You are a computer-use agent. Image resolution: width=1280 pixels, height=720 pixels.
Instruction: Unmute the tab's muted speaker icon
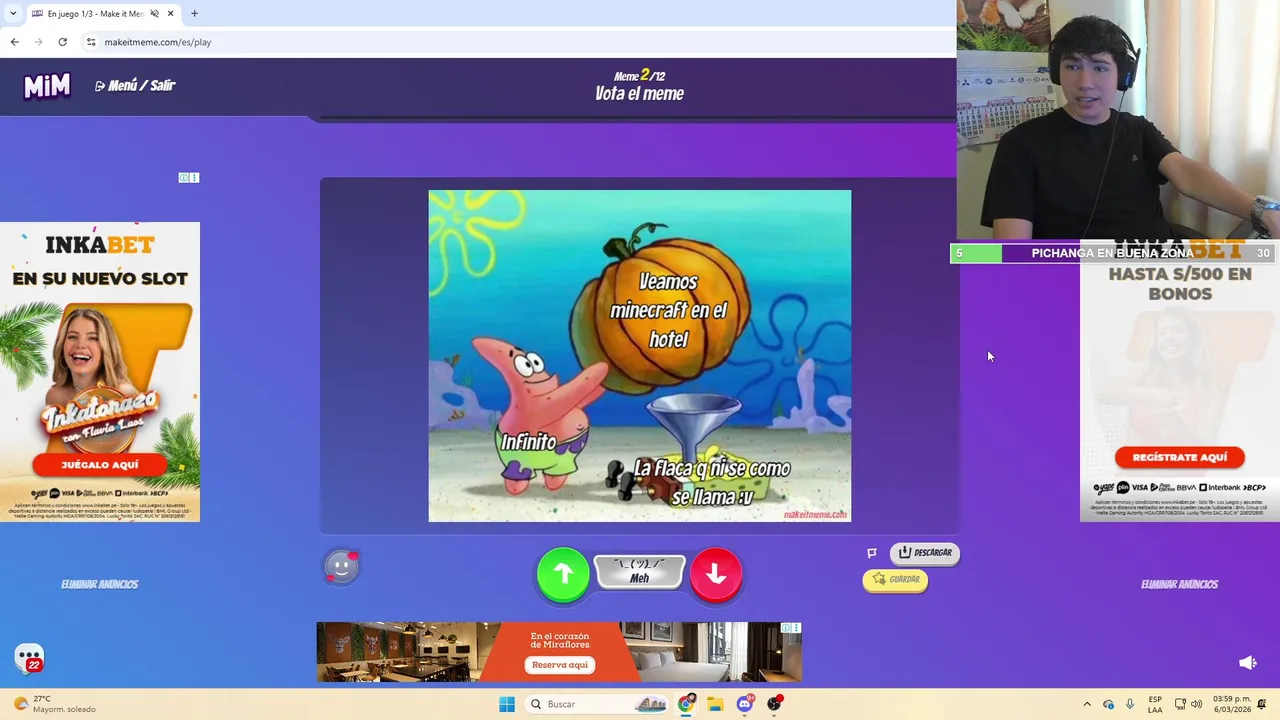[x=154, y=14]
